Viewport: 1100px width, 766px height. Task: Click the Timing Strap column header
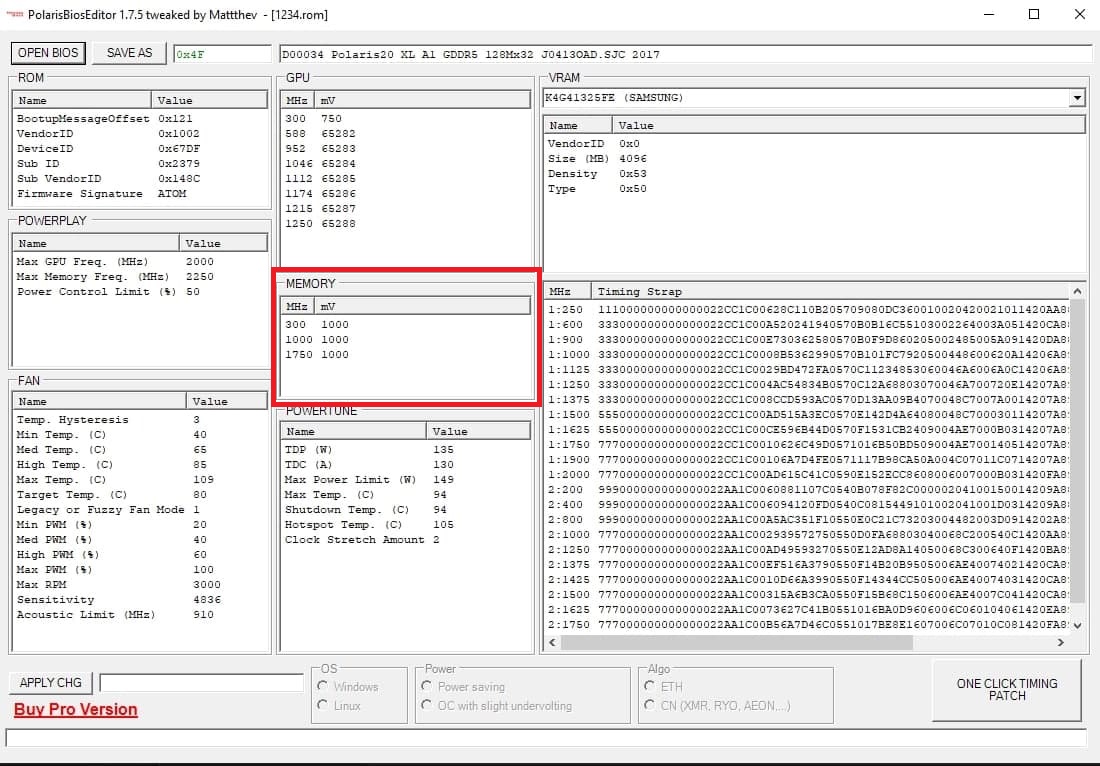(x=831, y=291)
